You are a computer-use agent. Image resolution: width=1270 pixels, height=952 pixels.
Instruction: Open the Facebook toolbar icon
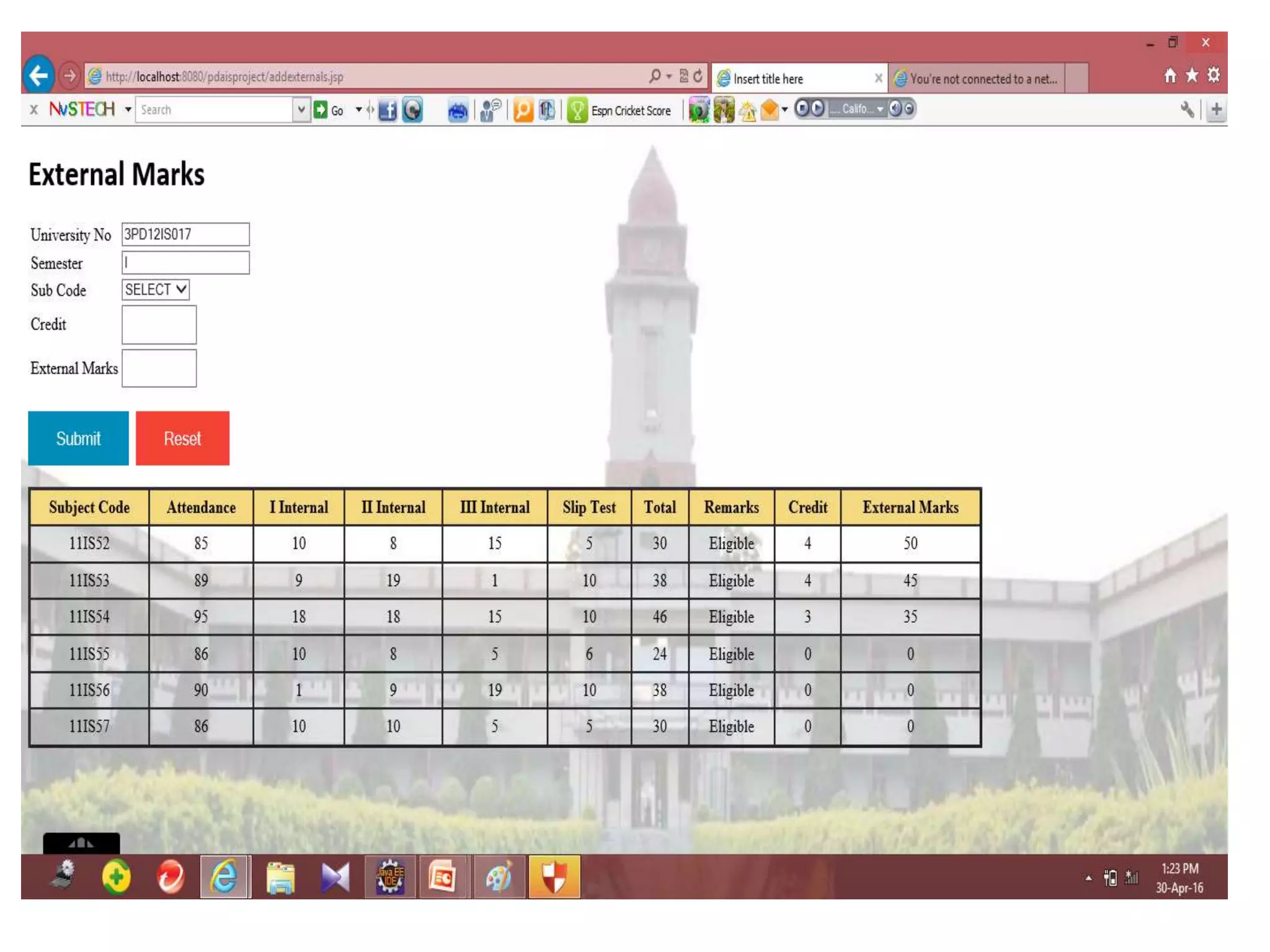[388, 110]
